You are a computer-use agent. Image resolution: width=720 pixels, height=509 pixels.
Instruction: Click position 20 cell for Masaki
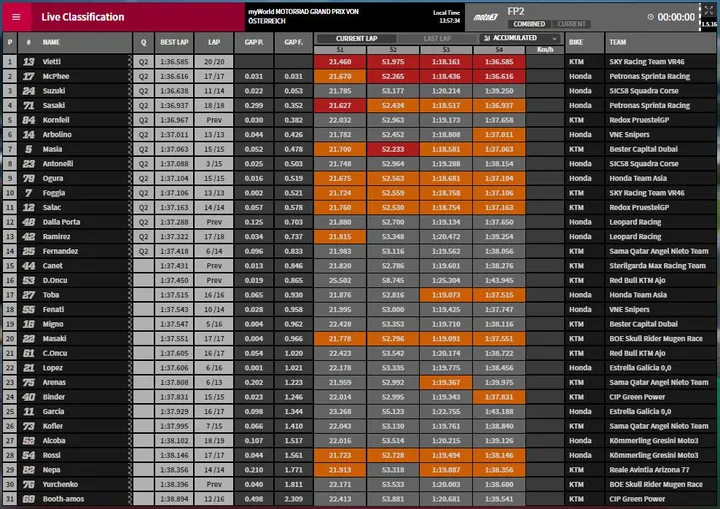(x=10, y=339)
